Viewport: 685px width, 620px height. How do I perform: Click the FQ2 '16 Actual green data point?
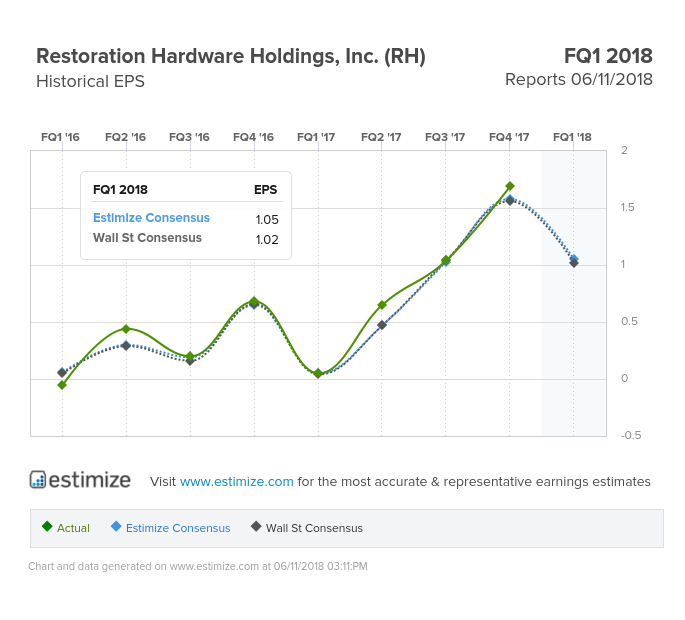click(x=126, y=329)
